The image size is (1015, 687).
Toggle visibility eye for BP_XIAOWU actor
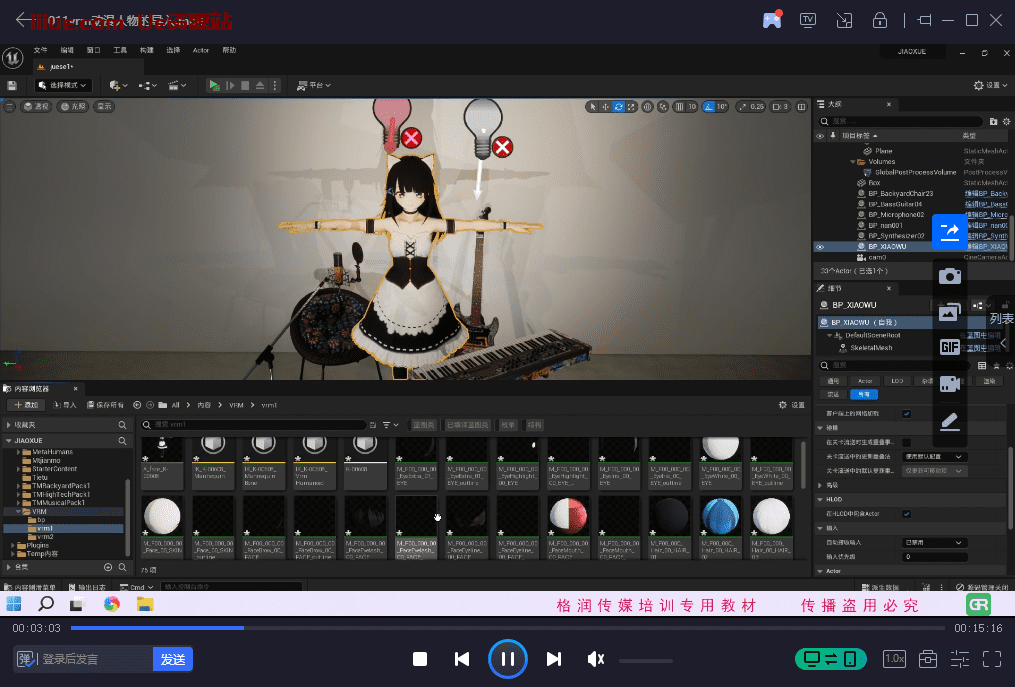click(x=821, y=246)
